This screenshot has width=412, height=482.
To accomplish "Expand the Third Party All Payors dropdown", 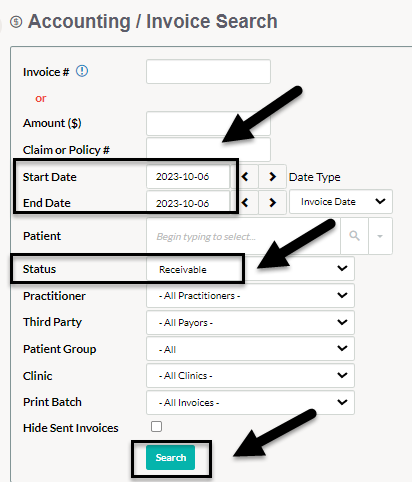I will point(250,322).
